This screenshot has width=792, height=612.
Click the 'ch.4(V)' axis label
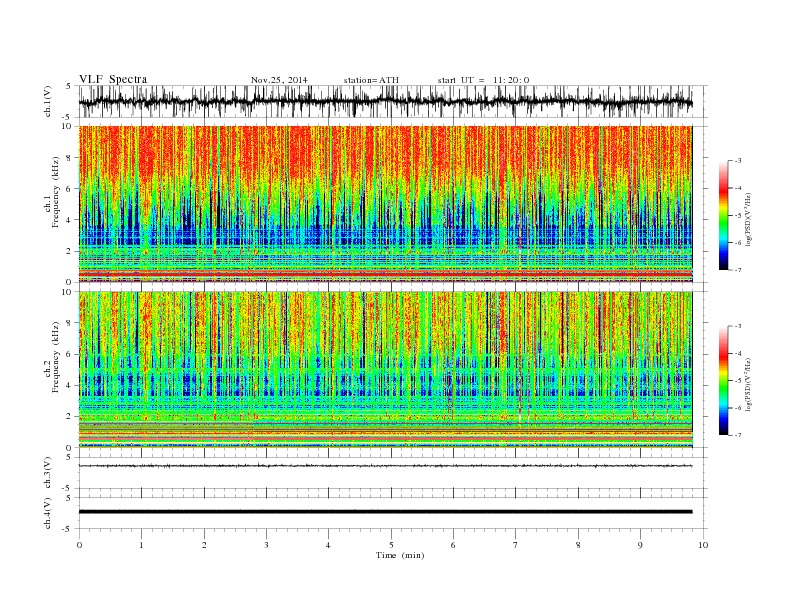(48, 513)
